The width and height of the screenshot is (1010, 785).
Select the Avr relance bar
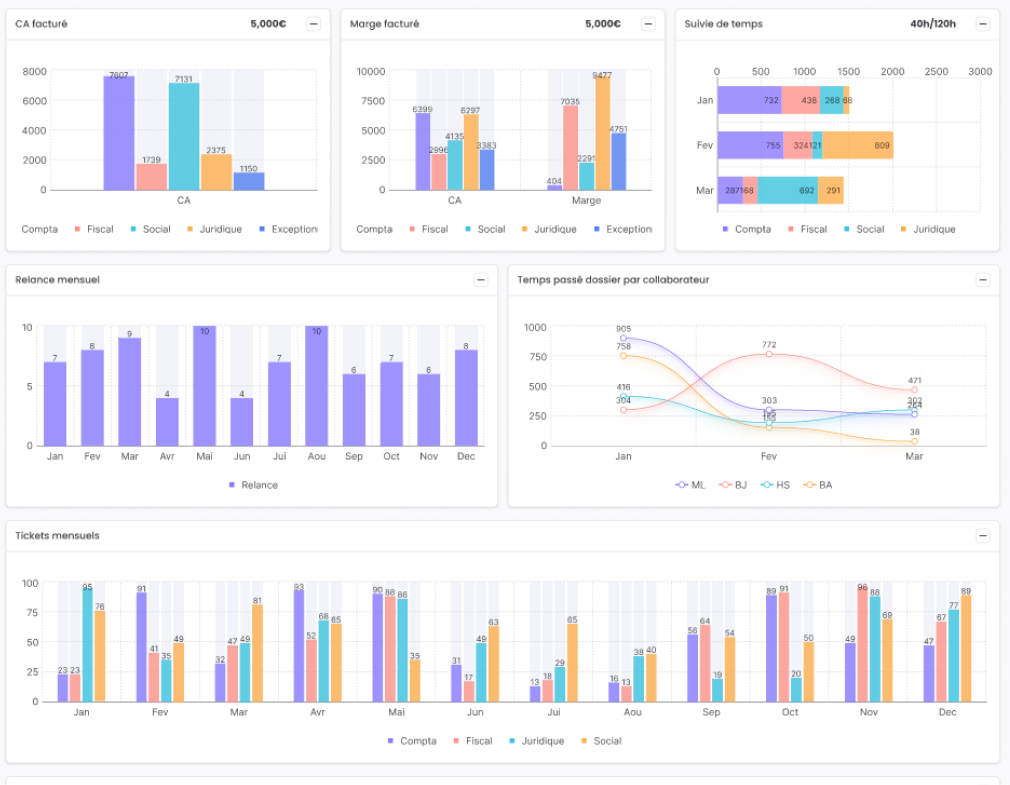coord(167,422)
